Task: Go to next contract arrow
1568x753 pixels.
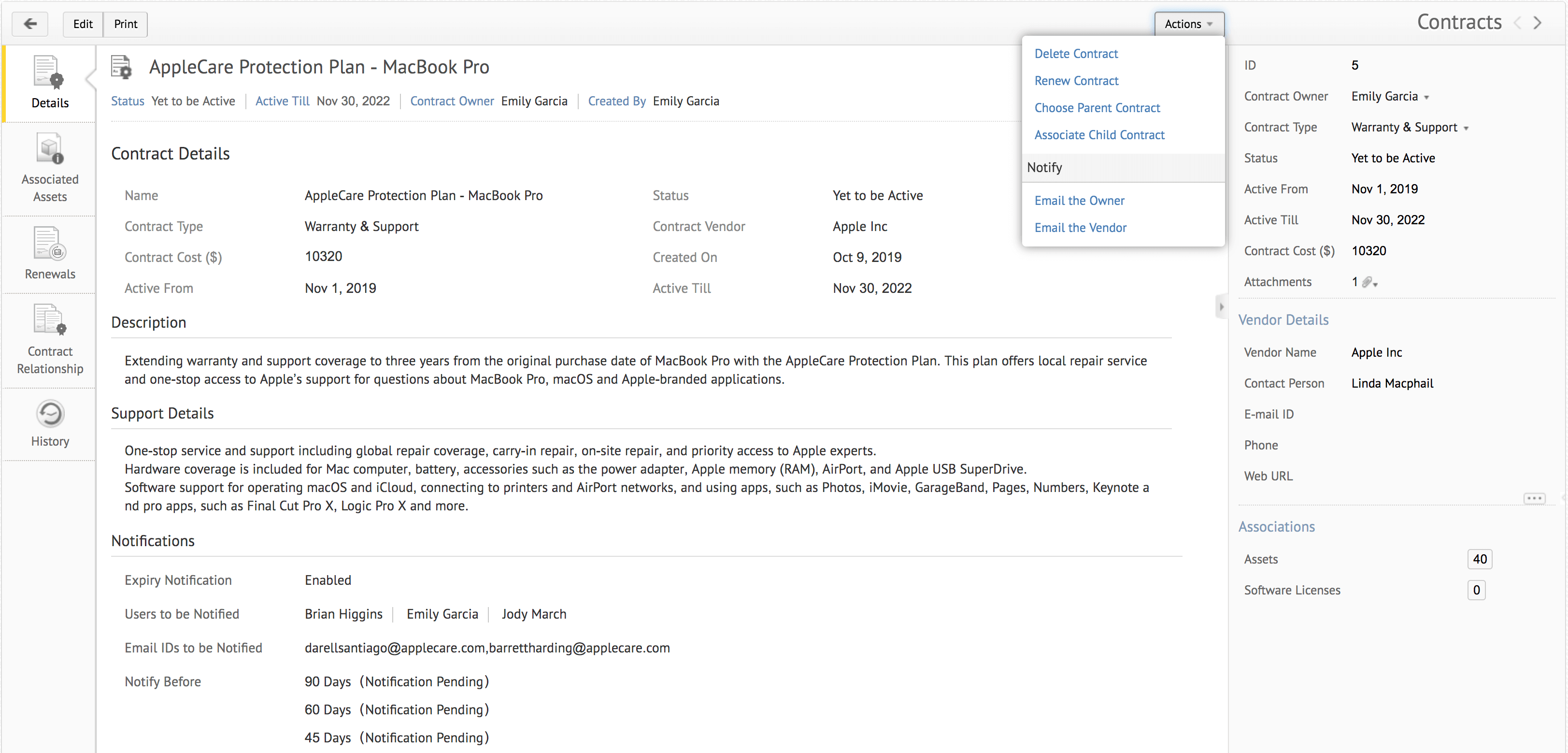Action: click(1538, 23)
